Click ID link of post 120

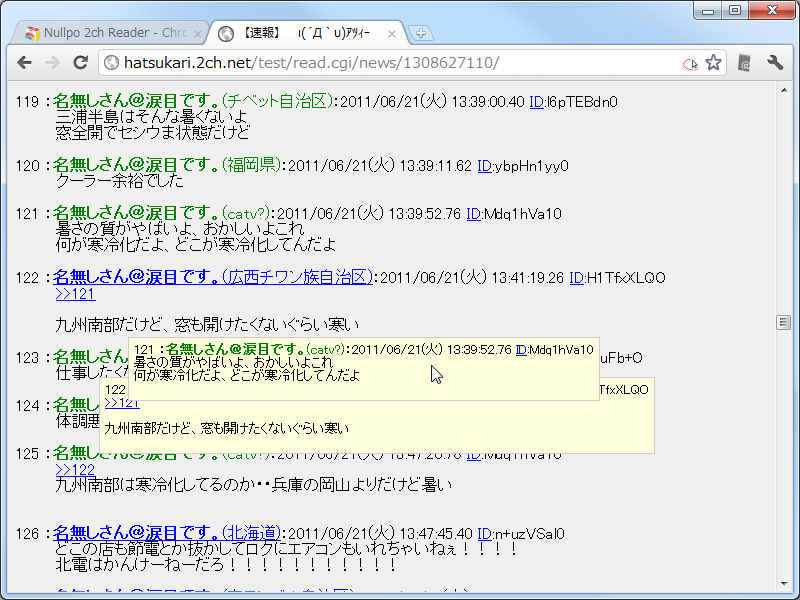pyautogui.click(x=485, y=165)
